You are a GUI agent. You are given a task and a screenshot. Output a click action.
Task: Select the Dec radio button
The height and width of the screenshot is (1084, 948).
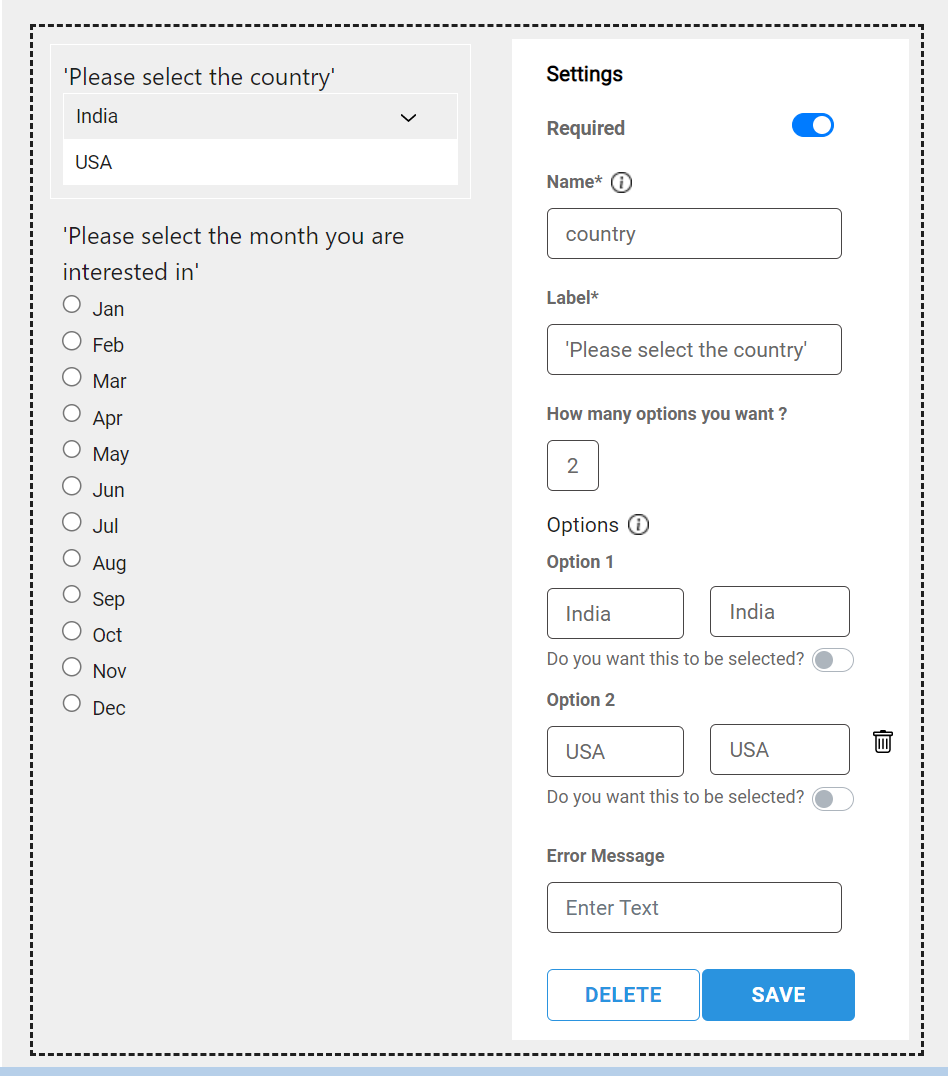tap(72, 703)
